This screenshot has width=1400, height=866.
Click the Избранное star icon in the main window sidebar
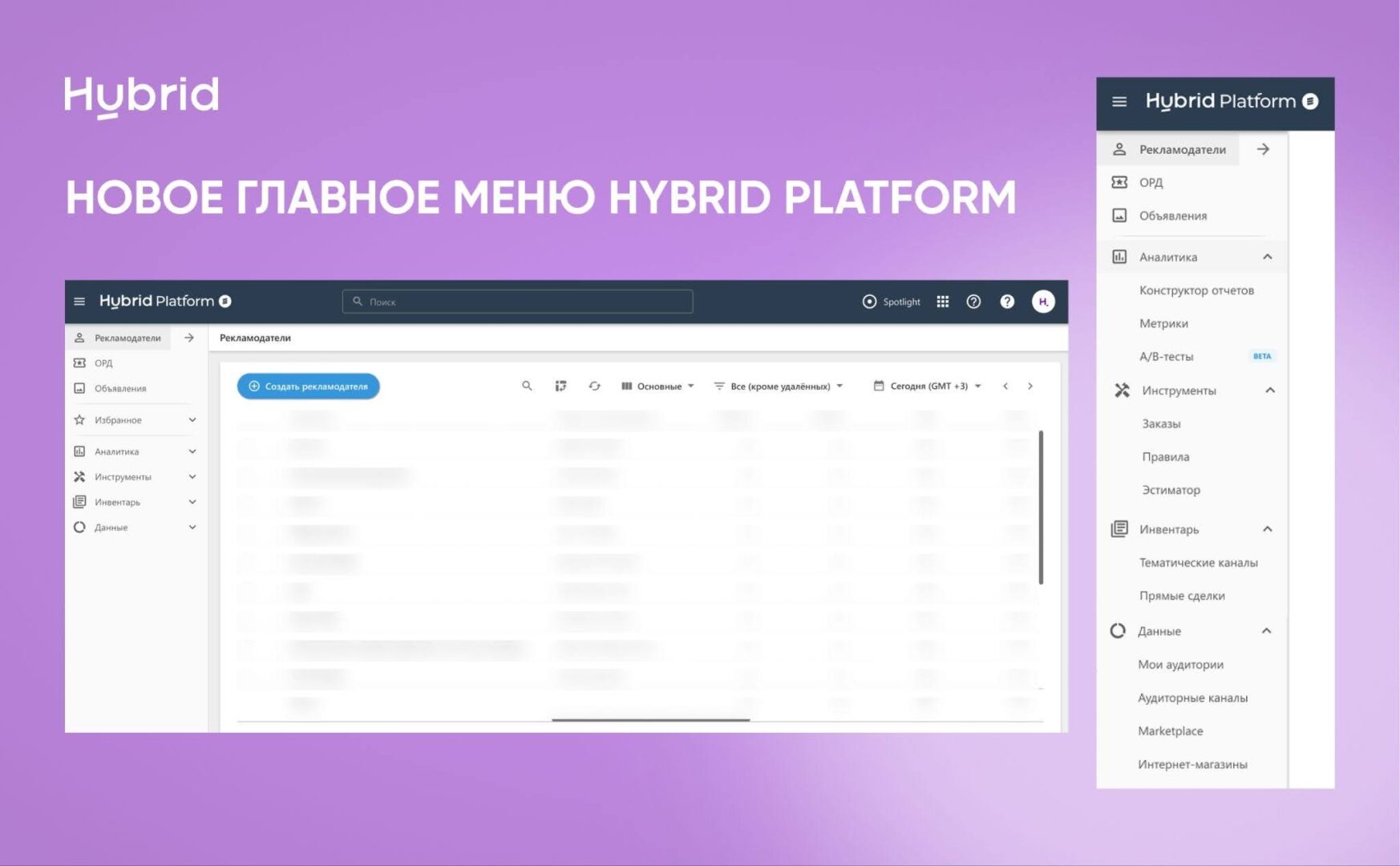(x=79, y=420)
